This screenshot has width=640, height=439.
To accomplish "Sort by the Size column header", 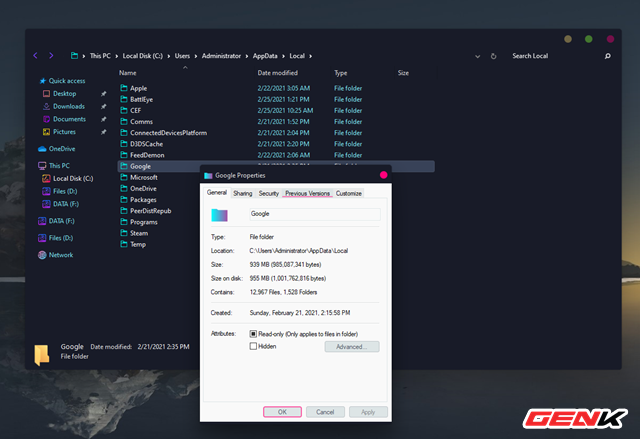I will pos(403,73).
